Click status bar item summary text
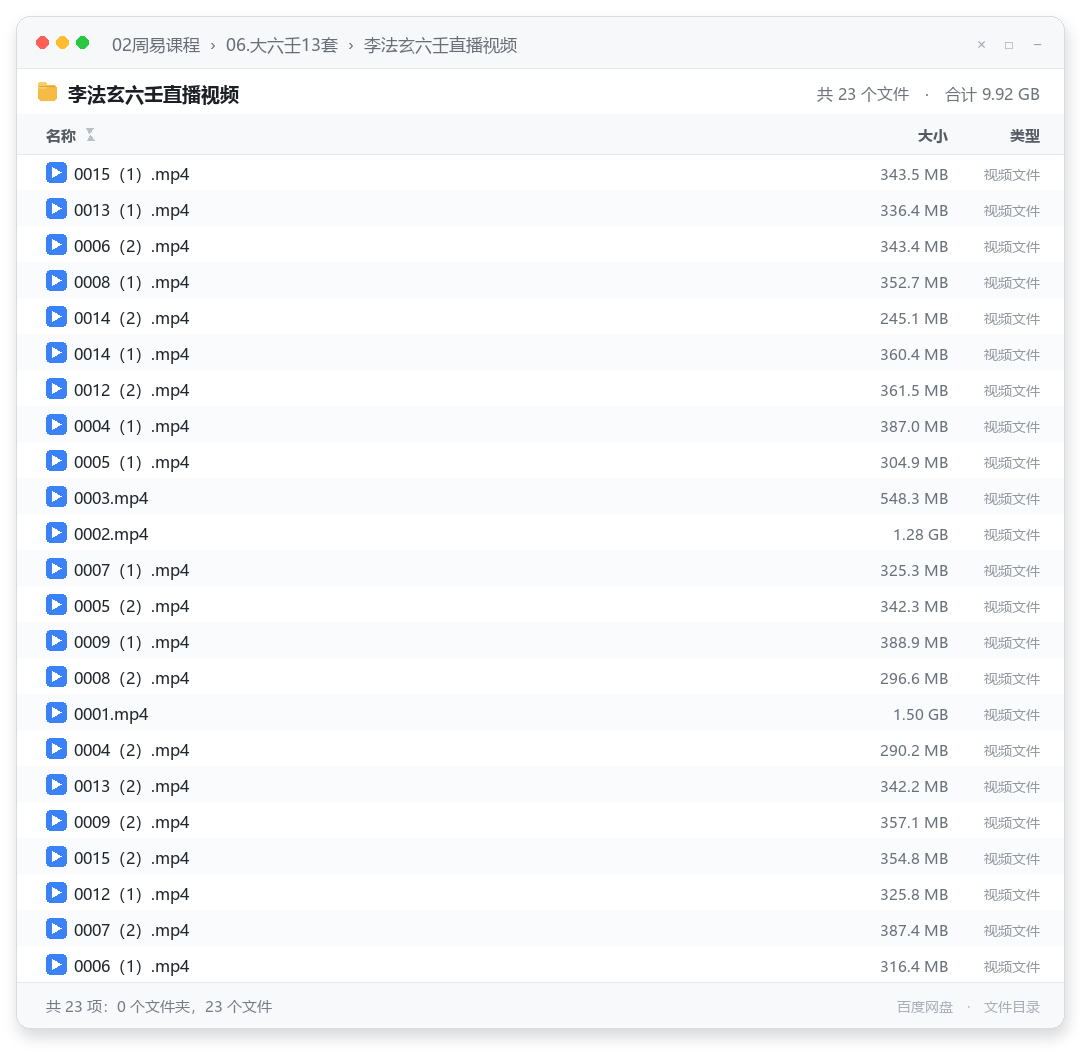The image size is (1080, 1052). pos(159,1007)
